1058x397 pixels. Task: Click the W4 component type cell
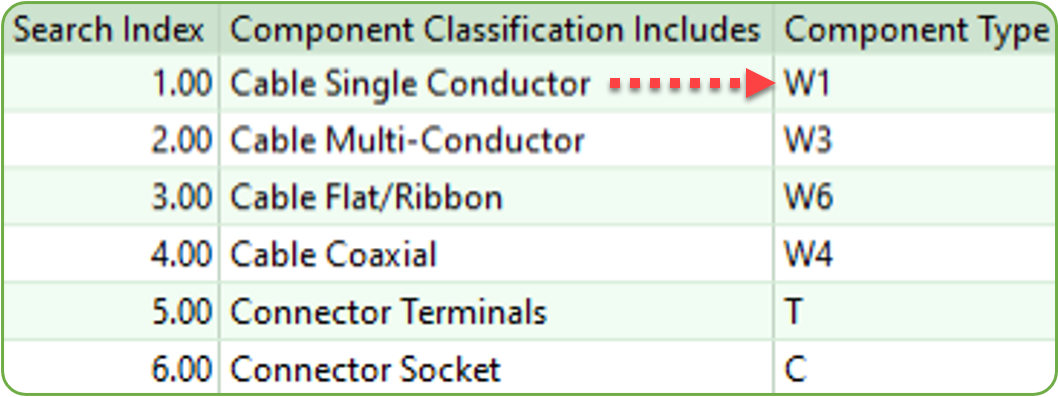pos(914,255)
